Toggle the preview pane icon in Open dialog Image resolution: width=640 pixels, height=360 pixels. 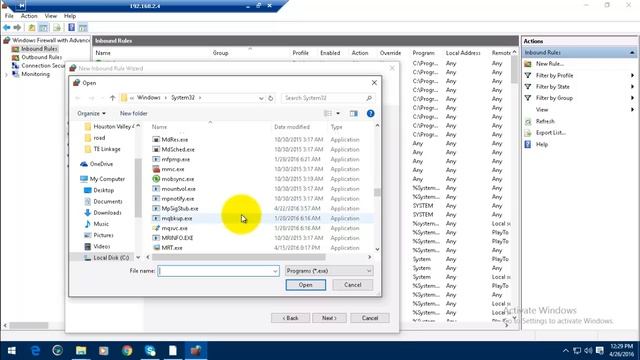(x=353, y=113)
